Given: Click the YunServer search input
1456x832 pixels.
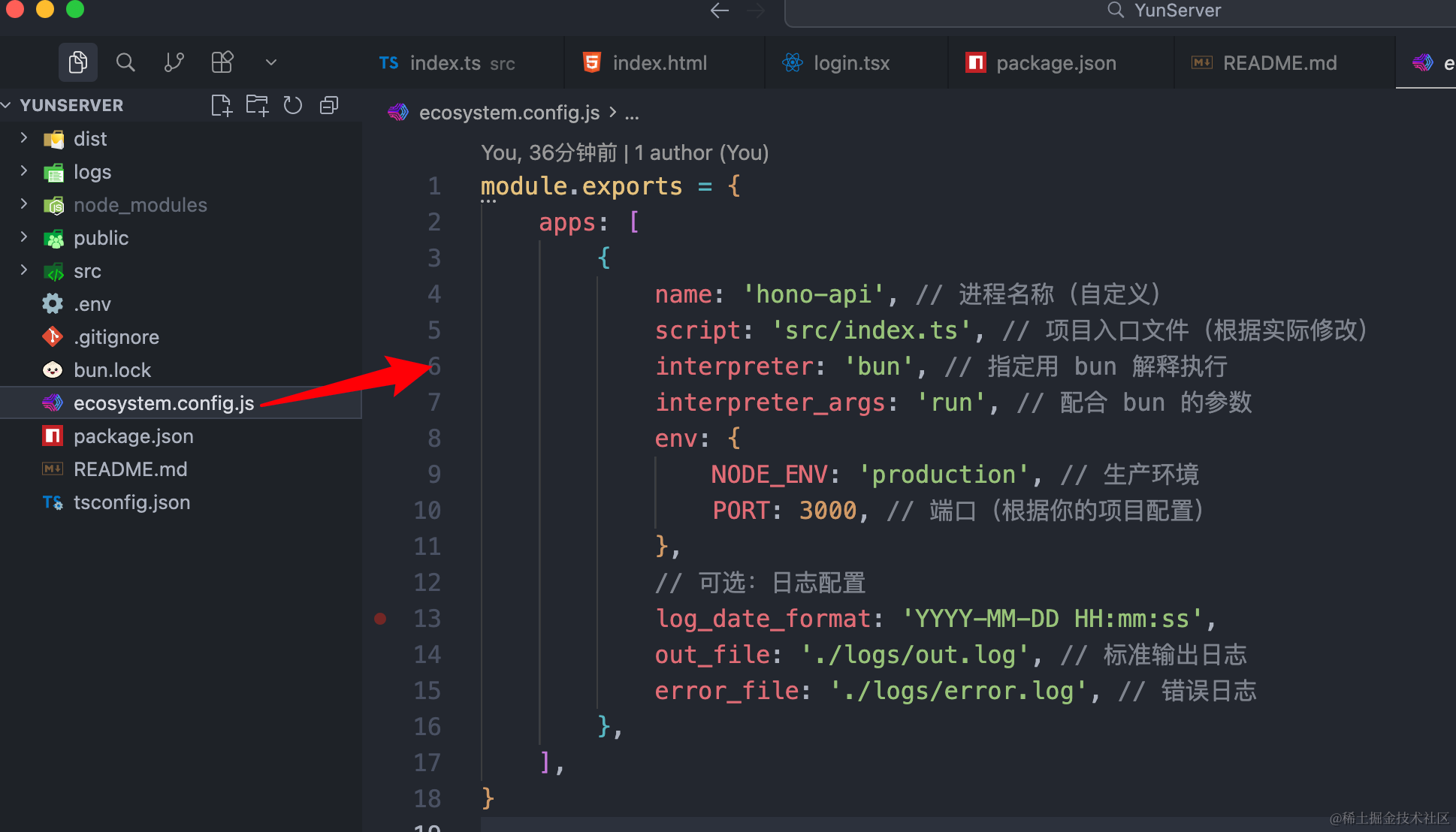Looking at the screenshot, I should [1177, 11].
